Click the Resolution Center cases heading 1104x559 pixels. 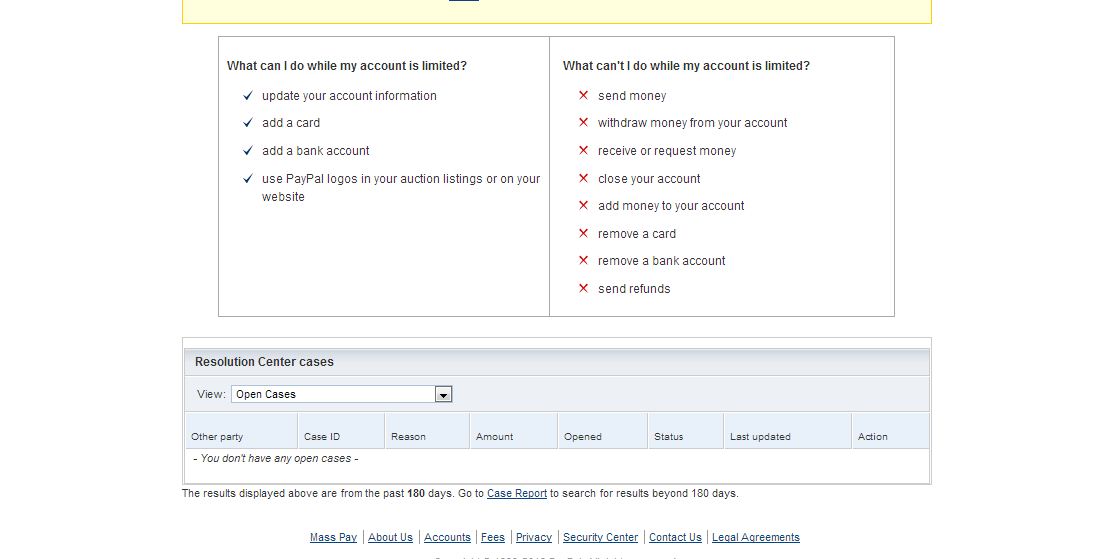tap(264, 362)
